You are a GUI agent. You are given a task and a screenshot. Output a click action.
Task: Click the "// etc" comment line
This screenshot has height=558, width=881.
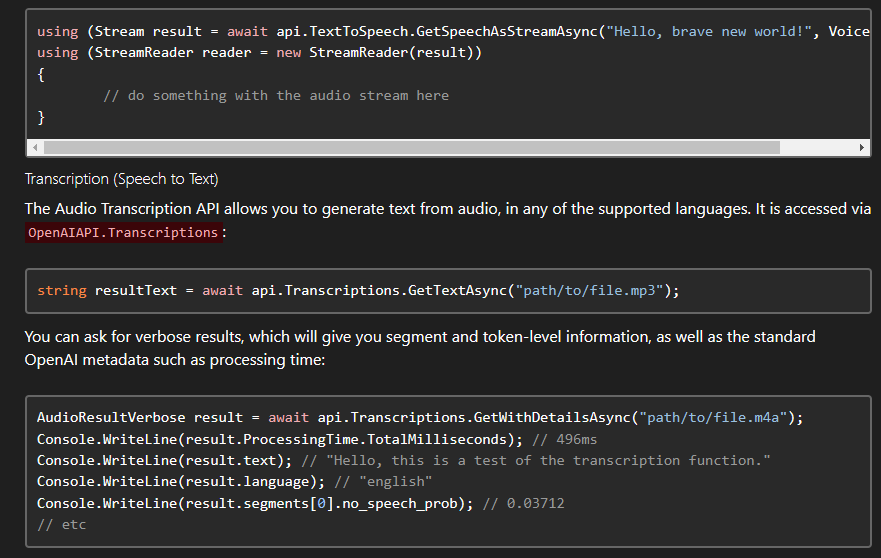click(x=62, y=524)
